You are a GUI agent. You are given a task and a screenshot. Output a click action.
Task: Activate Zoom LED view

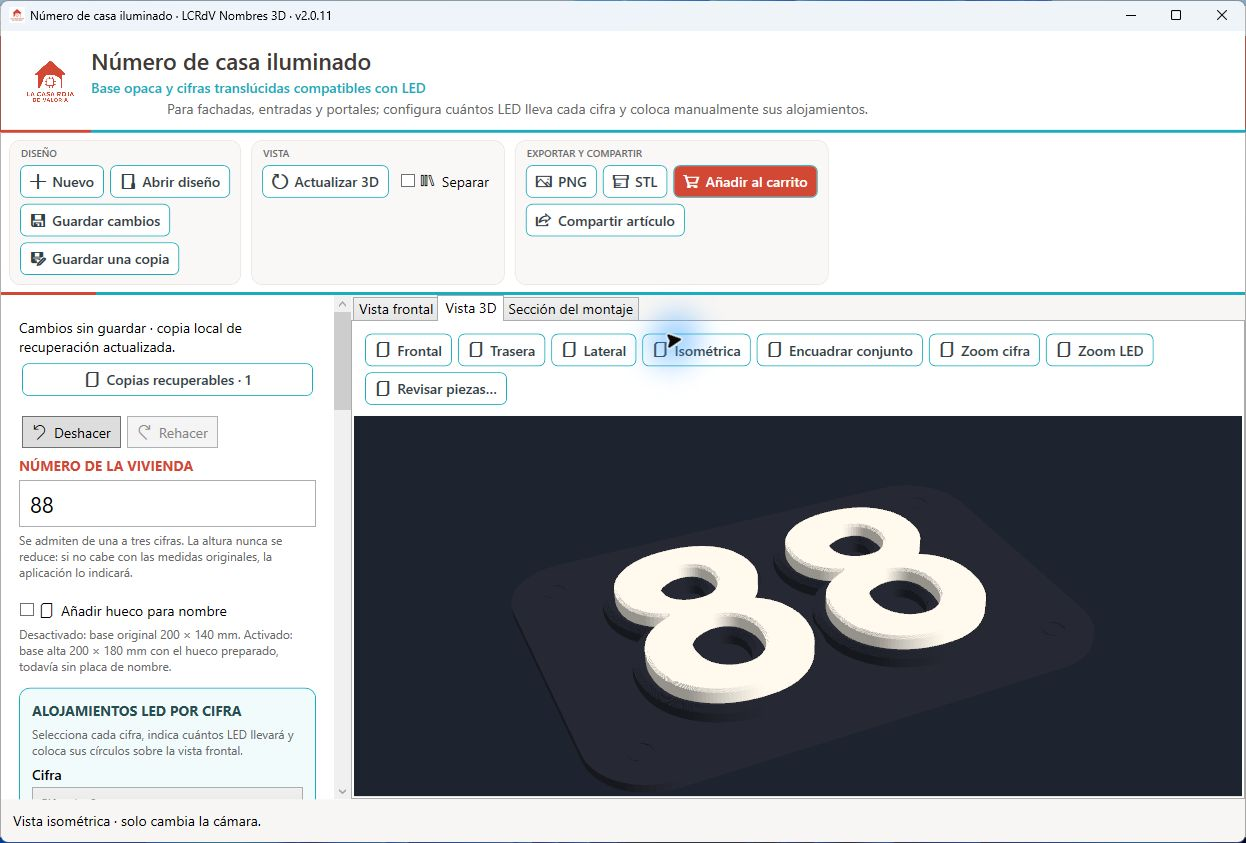[x=1099, y=351]
